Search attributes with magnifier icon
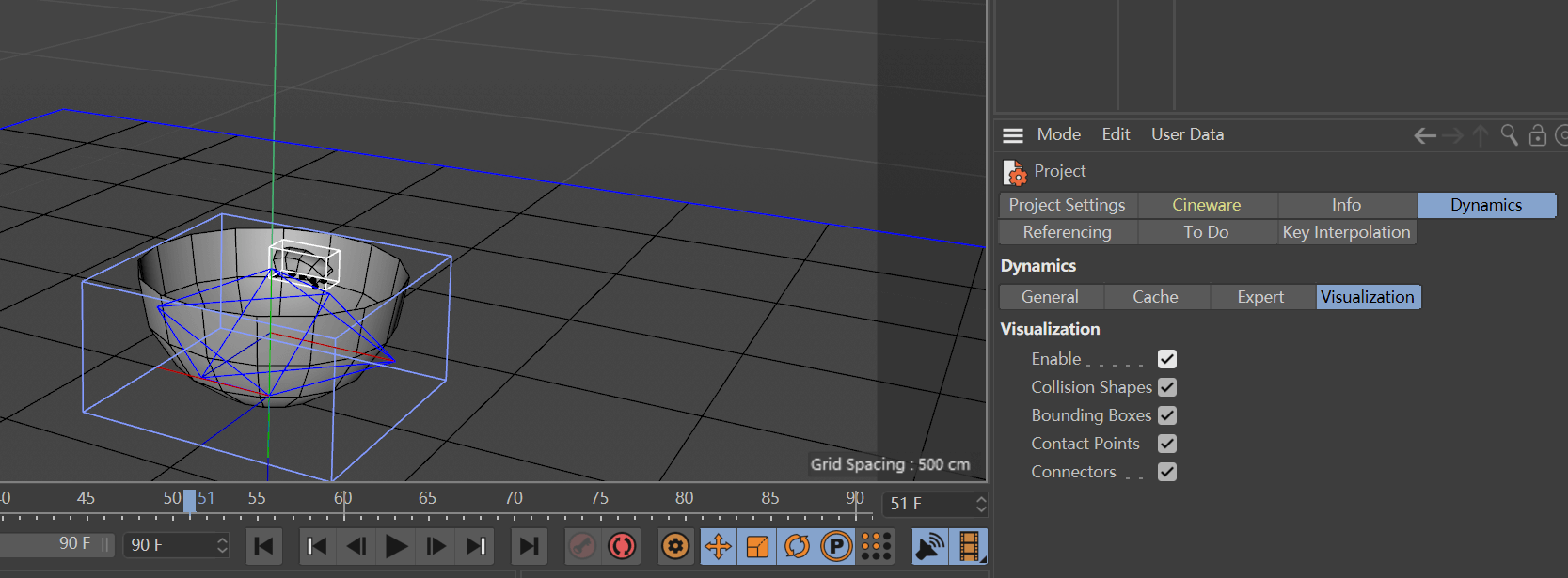 click(1509, 135)
